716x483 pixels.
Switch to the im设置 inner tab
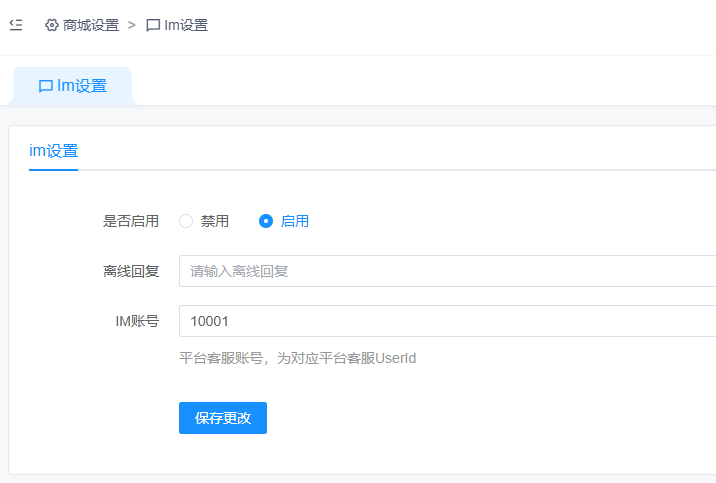53,151
